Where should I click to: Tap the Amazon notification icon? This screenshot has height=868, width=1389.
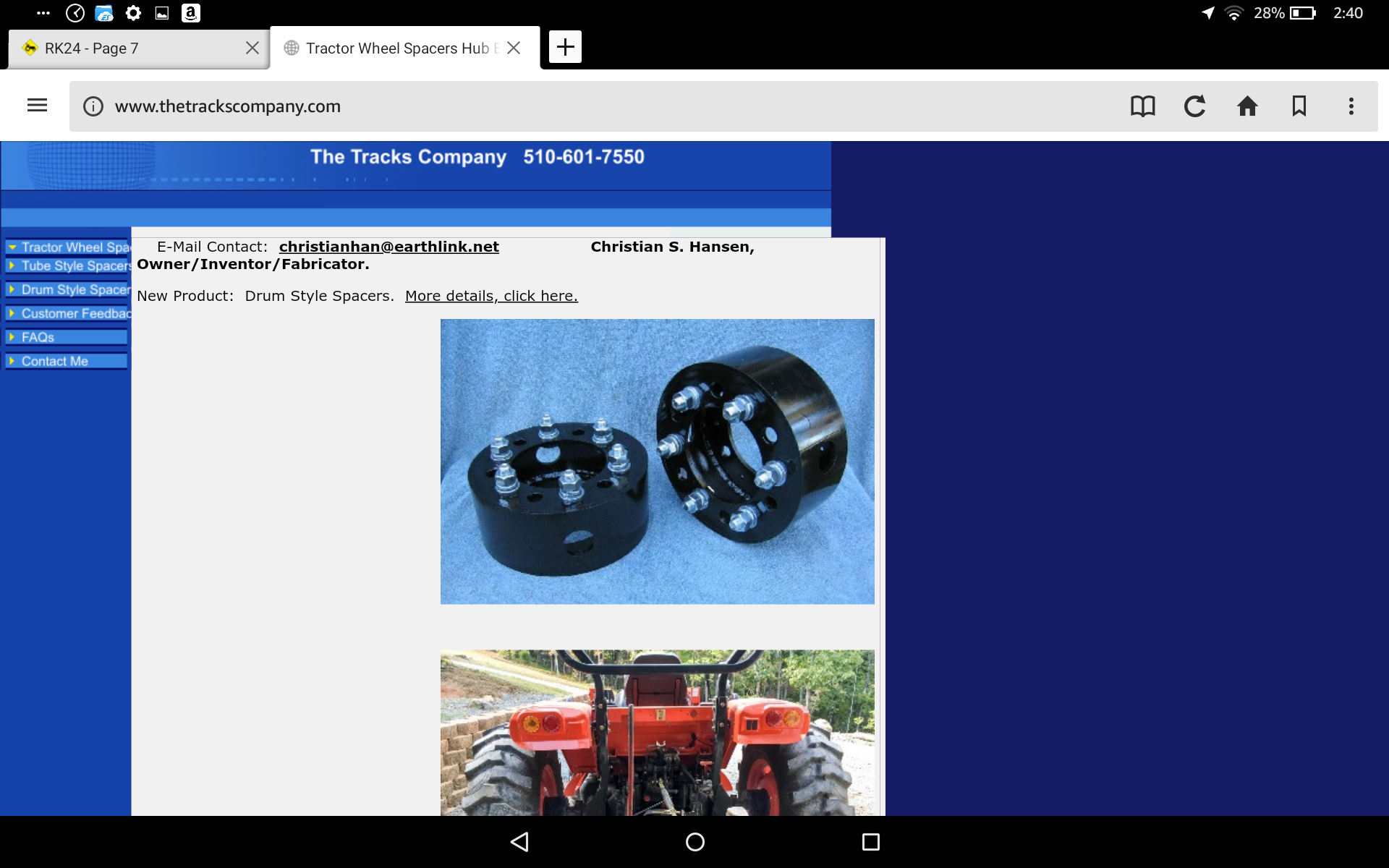pyautogui.click(x=190, y=12)
